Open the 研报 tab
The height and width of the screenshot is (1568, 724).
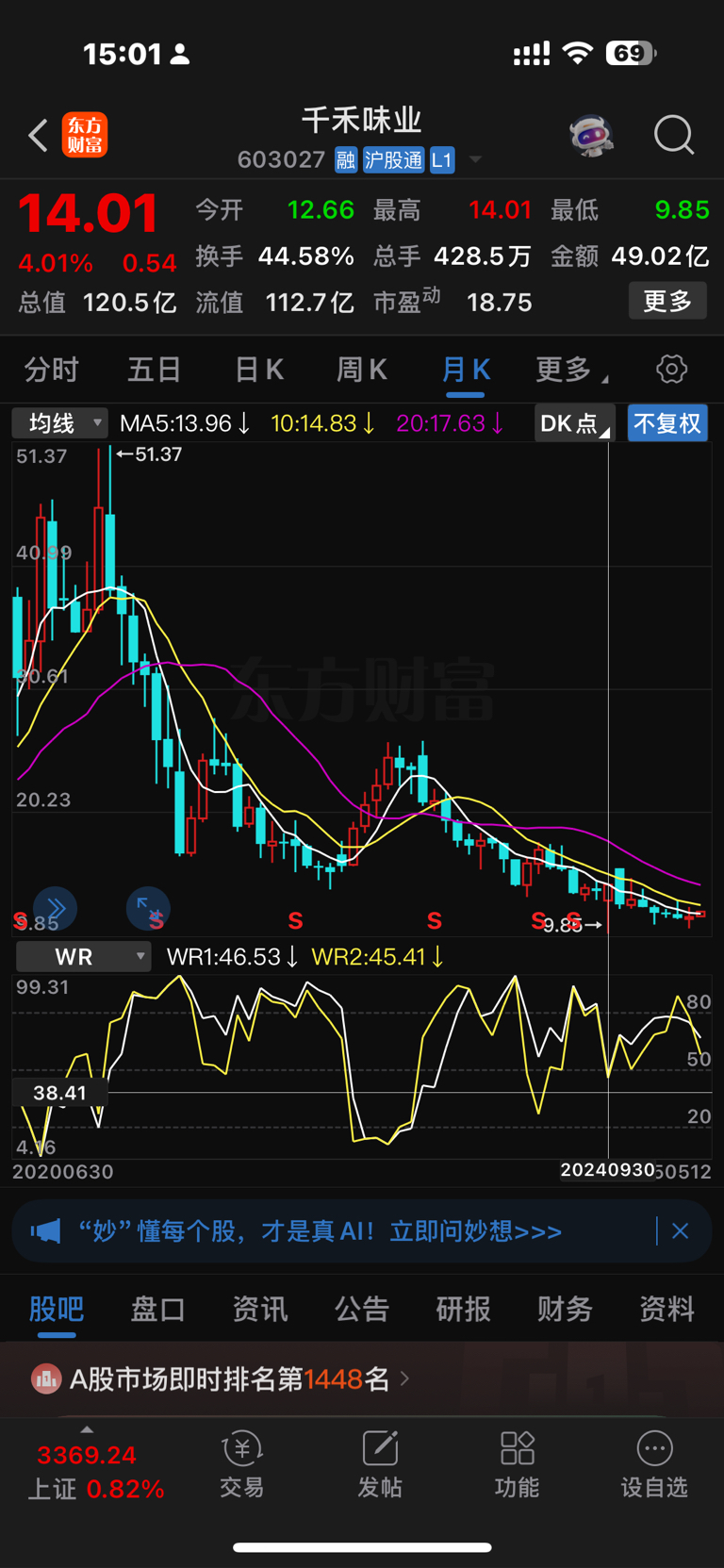pyautogui.click(x=463, y=1309)
